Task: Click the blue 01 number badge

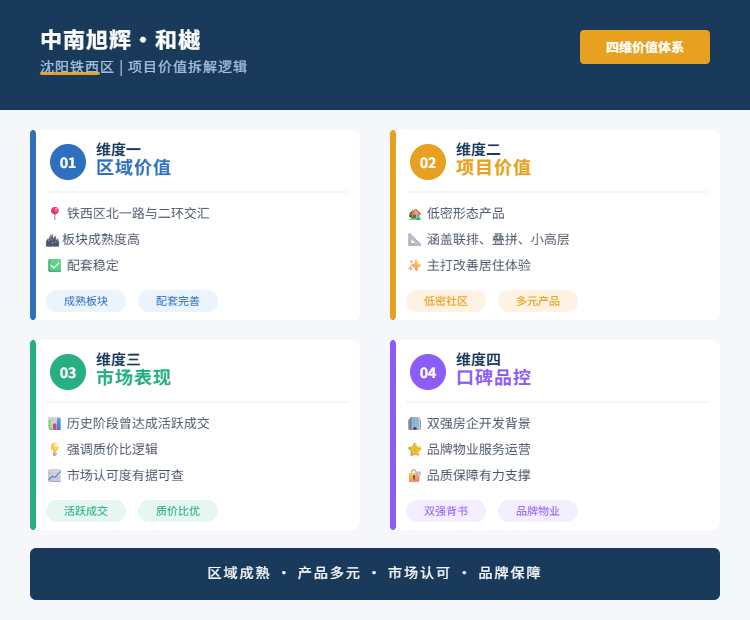Action: 68,162
